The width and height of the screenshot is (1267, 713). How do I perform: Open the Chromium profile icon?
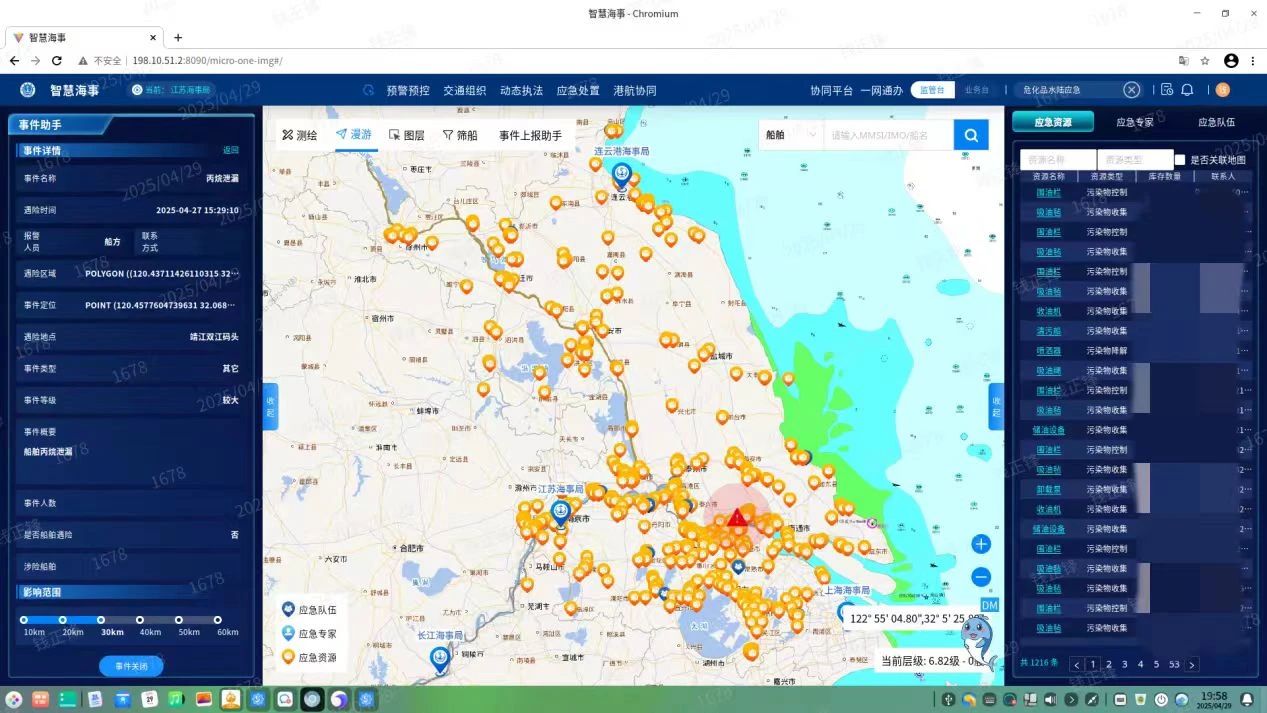1231,61
